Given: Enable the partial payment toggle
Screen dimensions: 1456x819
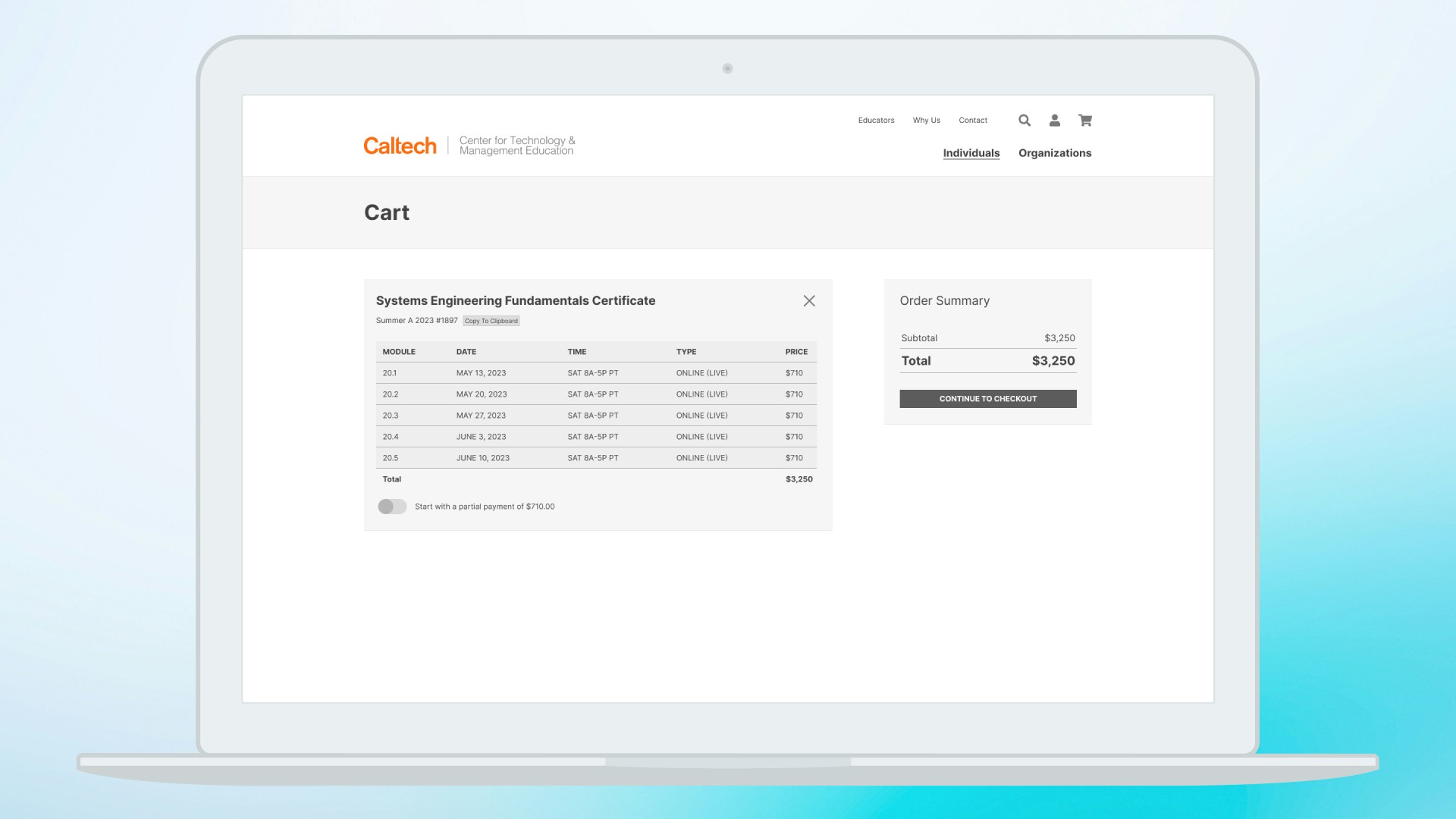Looking at the screenshot, I should tap(392, 507).
